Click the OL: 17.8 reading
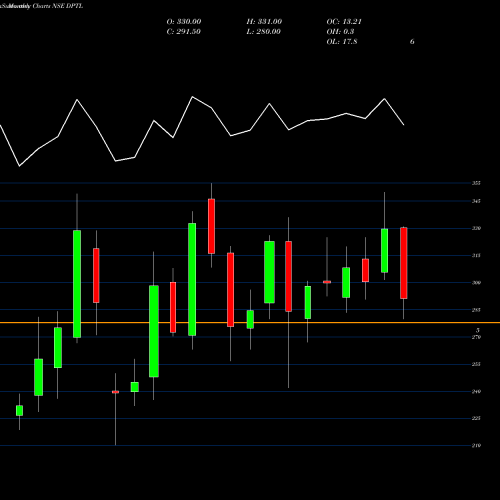This screenshot has width=500, height=500. point(342,42)
